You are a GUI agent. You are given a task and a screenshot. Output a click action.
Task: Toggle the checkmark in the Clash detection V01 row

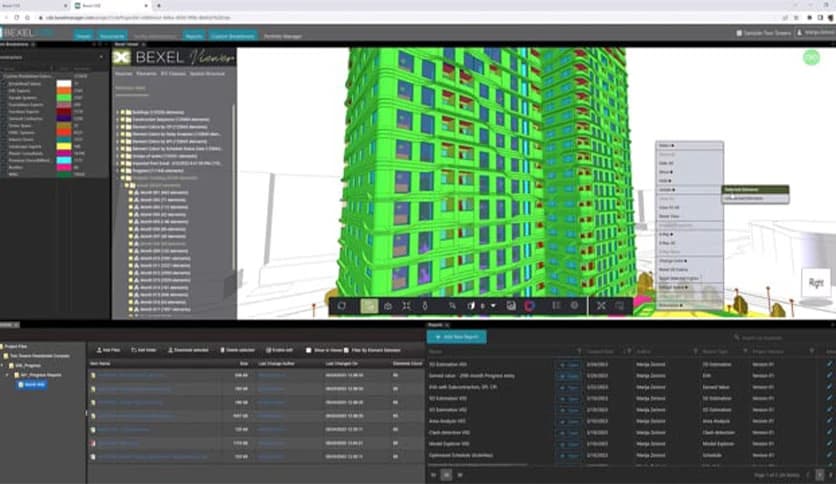829,432
